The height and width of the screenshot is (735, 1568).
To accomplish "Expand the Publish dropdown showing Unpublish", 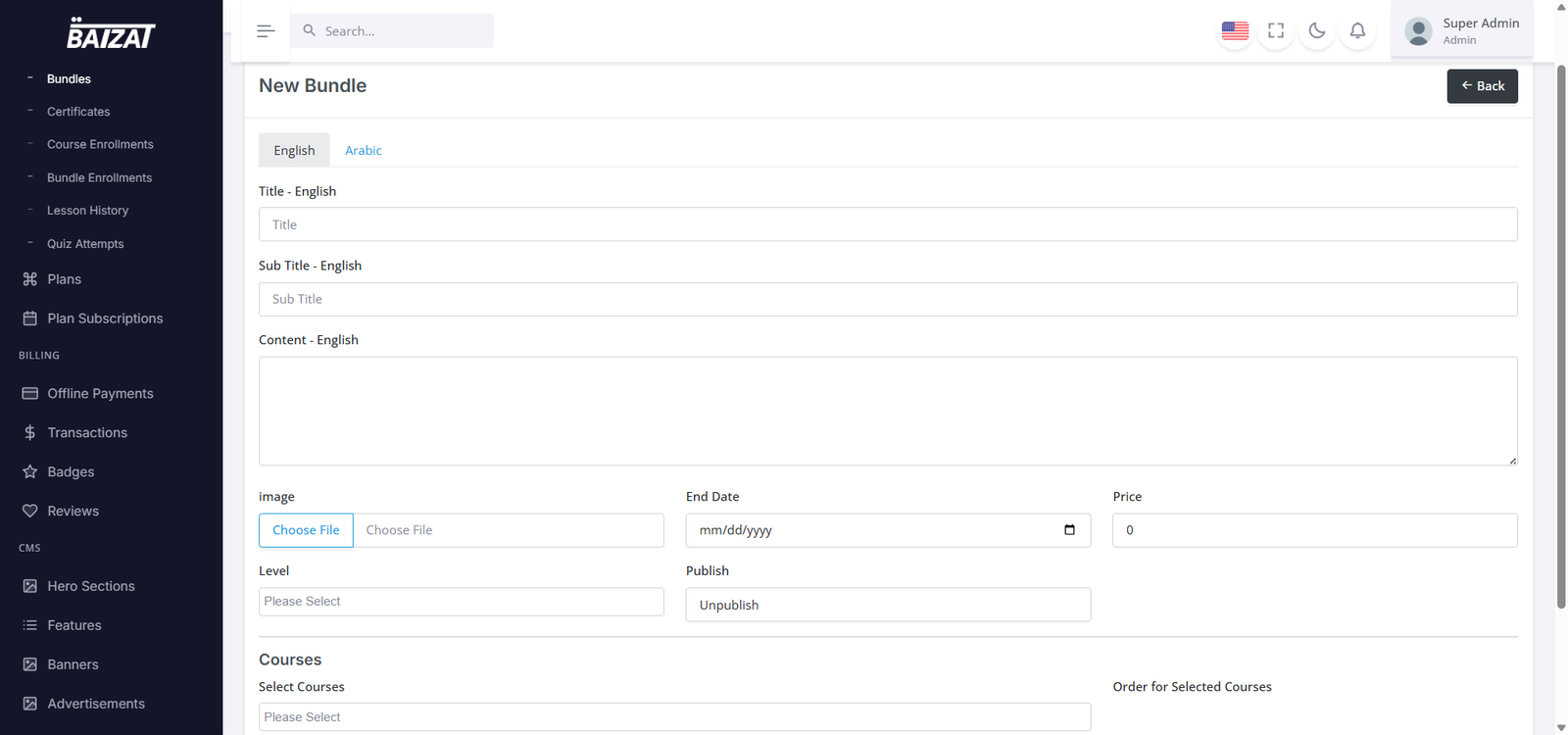I will 887,605.
